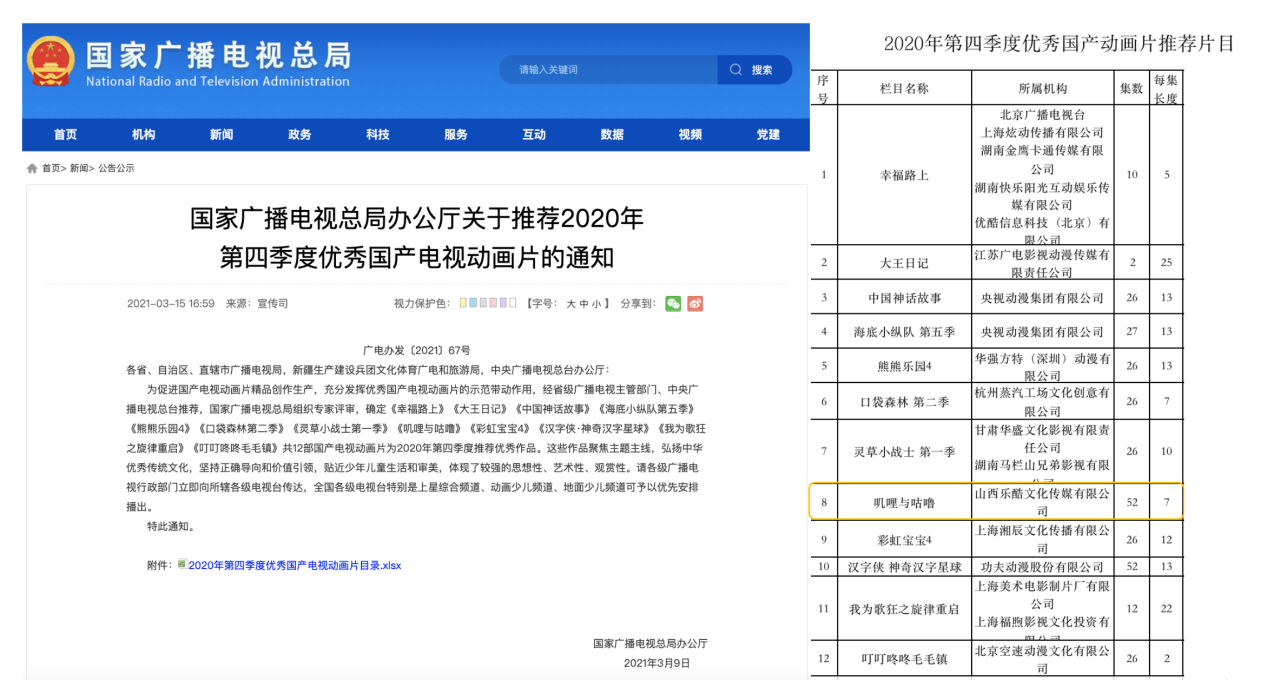Open the 首页 navigation menu item
This screenshot has height=687, width=1267.
[65, 135]
